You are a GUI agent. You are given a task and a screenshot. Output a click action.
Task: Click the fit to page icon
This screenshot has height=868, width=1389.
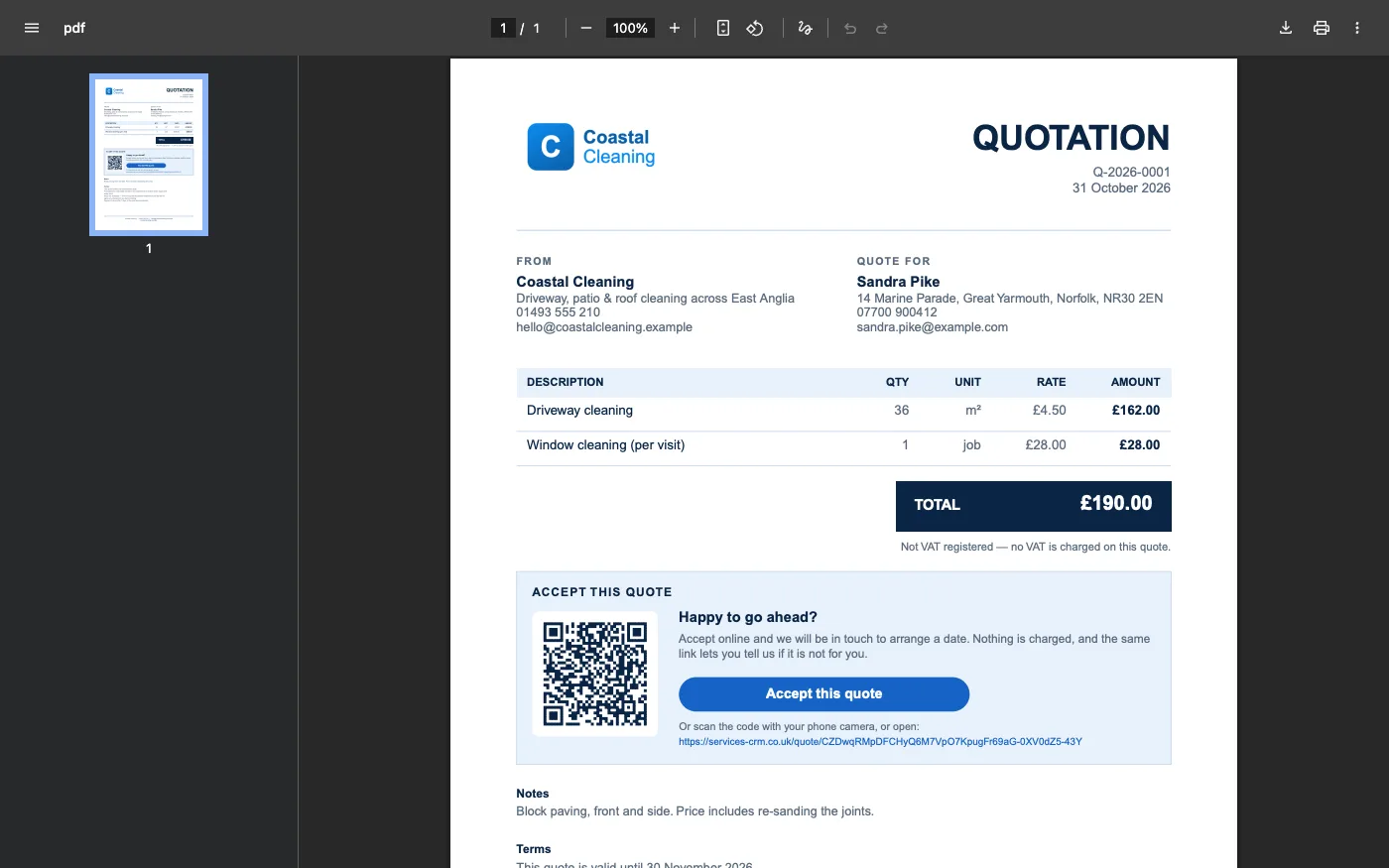click(x=723, y=28)
